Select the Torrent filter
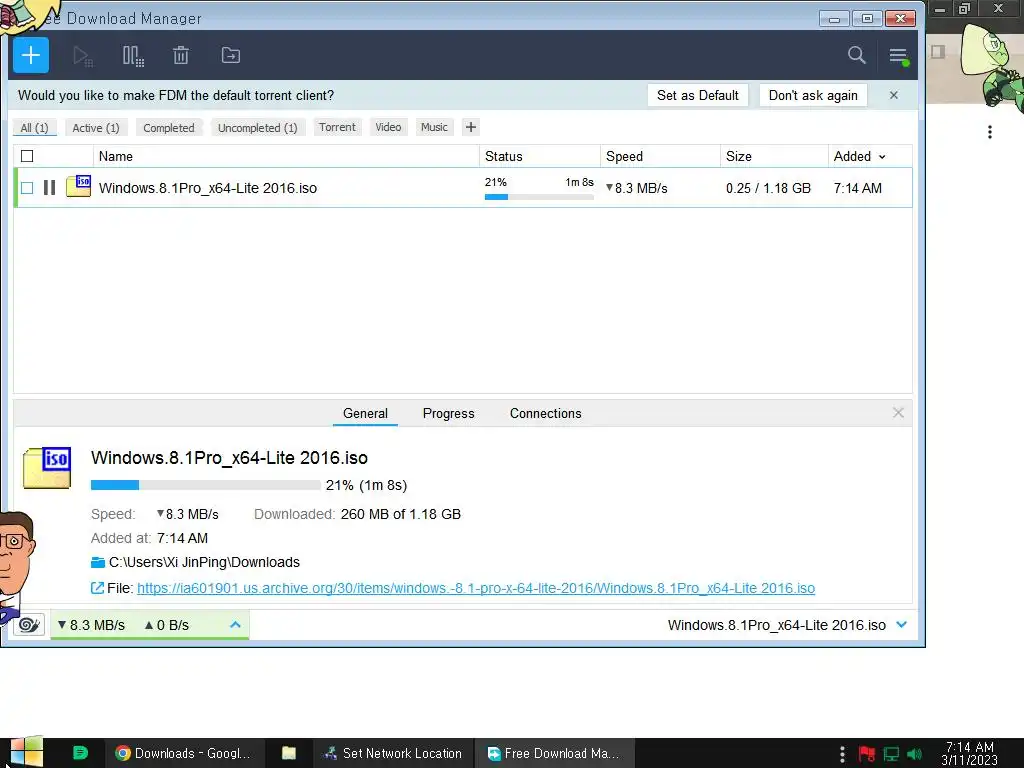 pos(337,127)
